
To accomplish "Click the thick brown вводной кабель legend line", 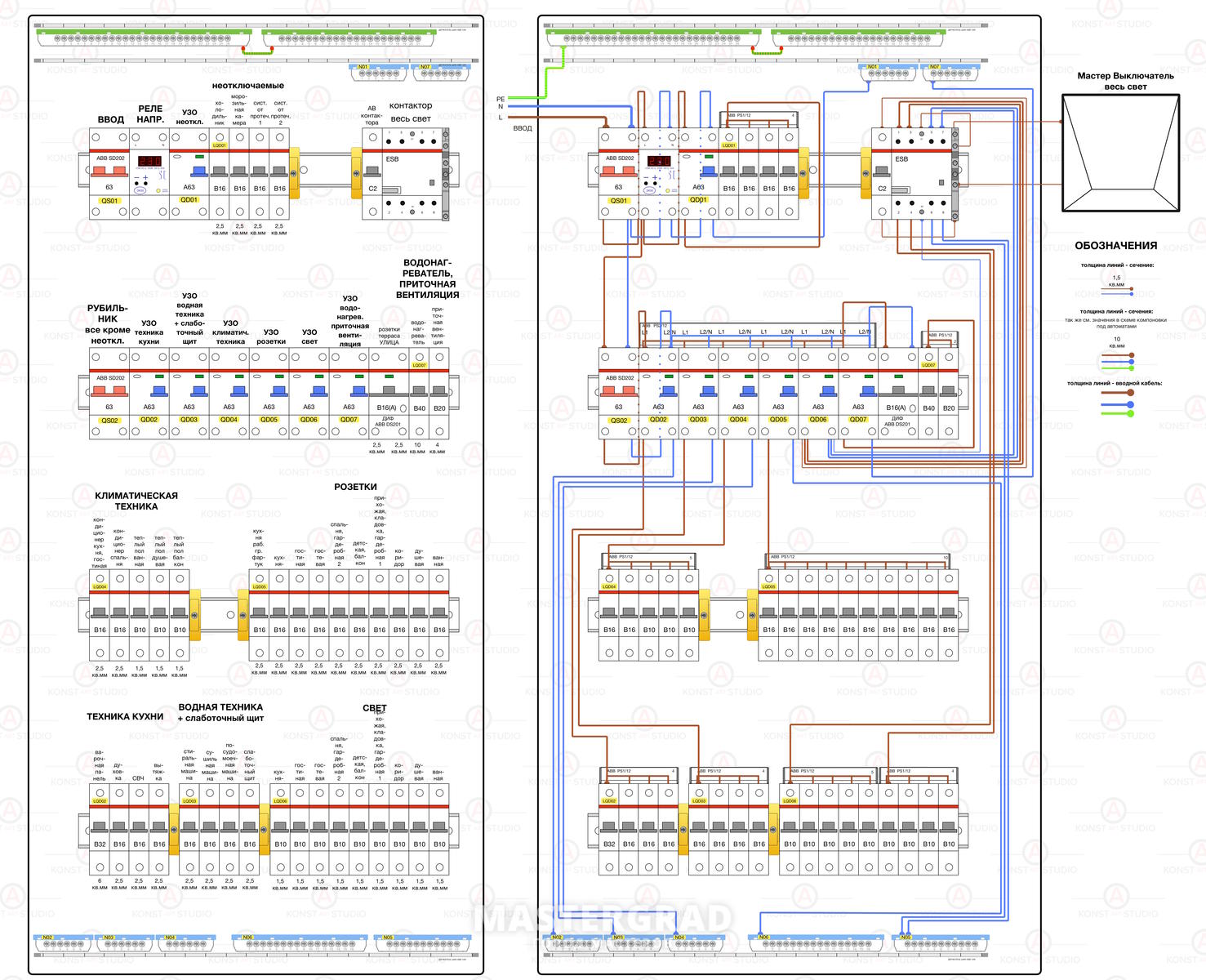I will tap(1117, 393).
